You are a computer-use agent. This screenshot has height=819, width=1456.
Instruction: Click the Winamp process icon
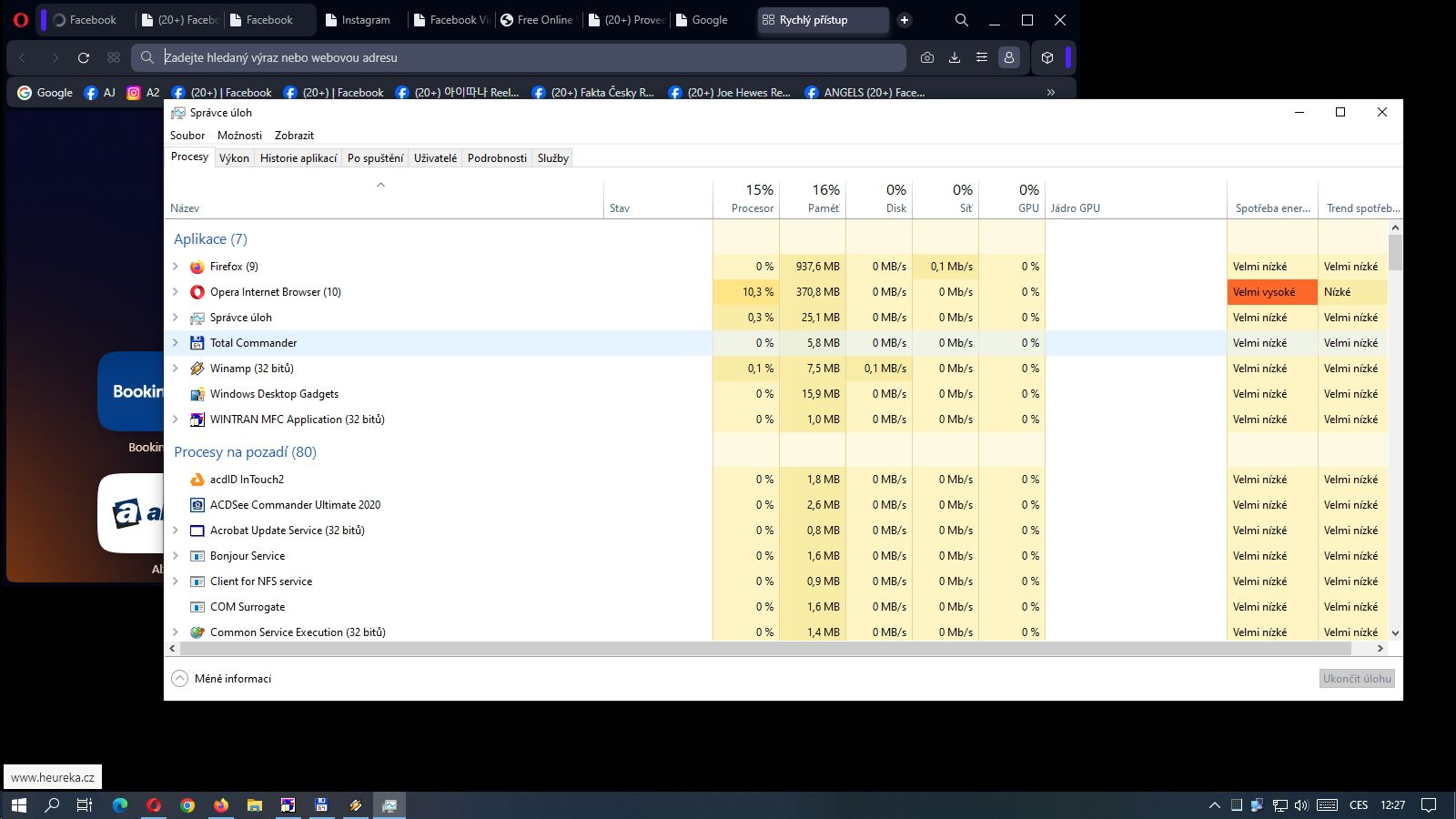click(x=197, y=369)
